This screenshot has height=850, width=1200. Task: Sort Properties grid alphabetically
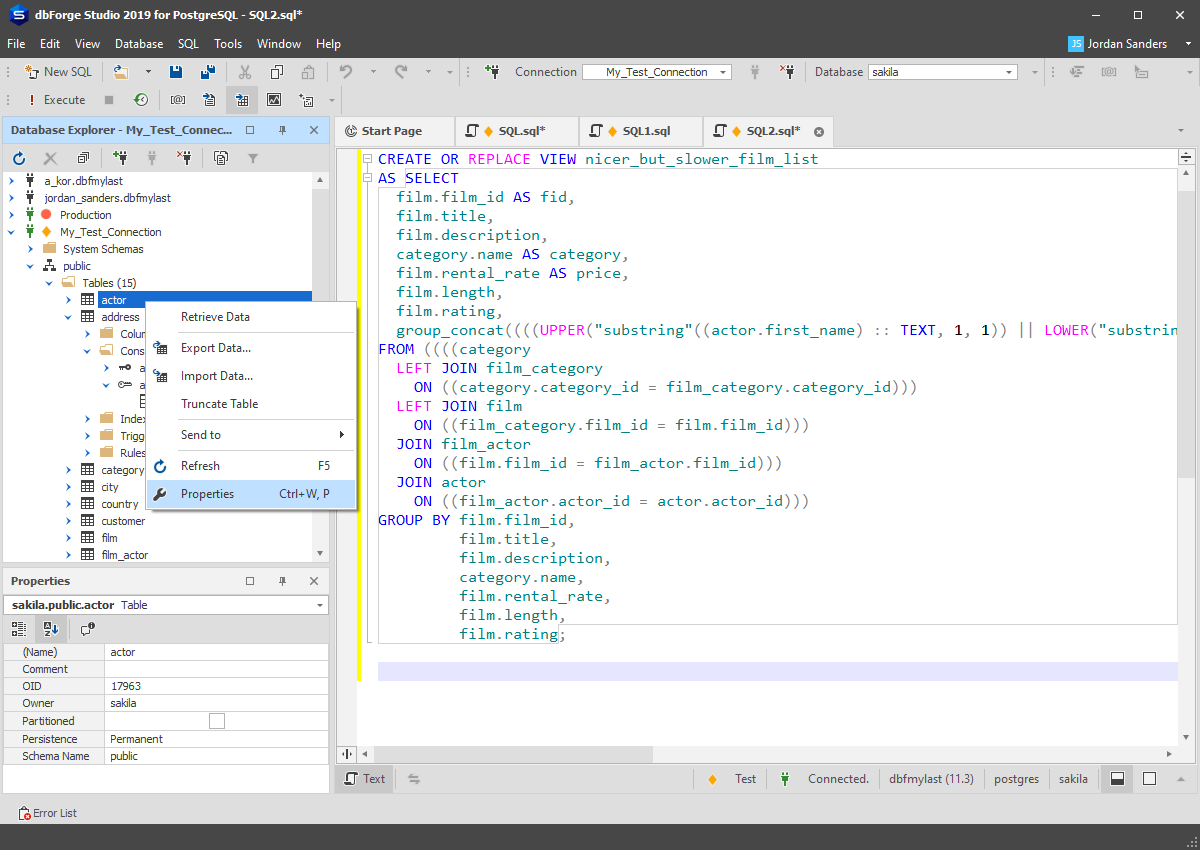tap(50, 628)
